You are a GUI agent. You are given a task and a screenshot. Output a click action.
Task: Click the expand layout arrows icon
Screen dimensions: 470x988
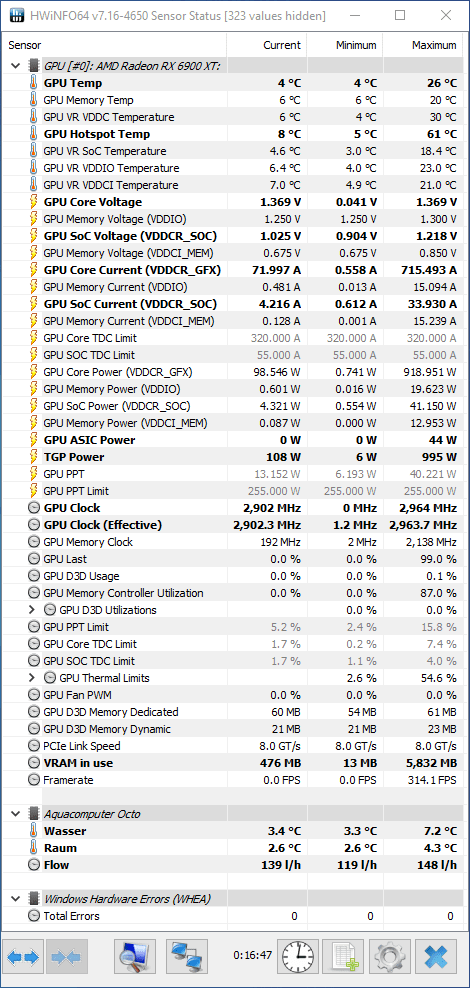[23, 957]
